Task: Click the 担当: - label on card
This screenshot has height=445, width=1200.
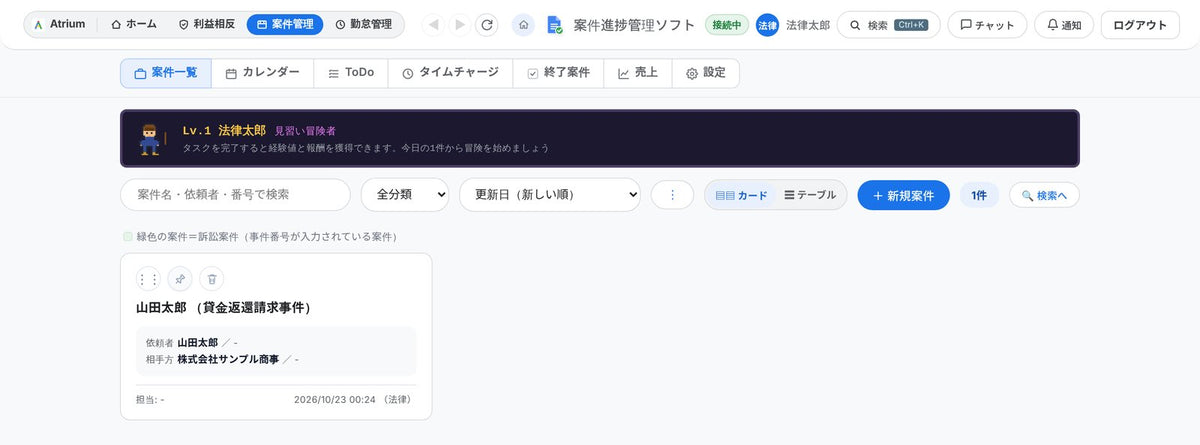Action: coord(150,399)
